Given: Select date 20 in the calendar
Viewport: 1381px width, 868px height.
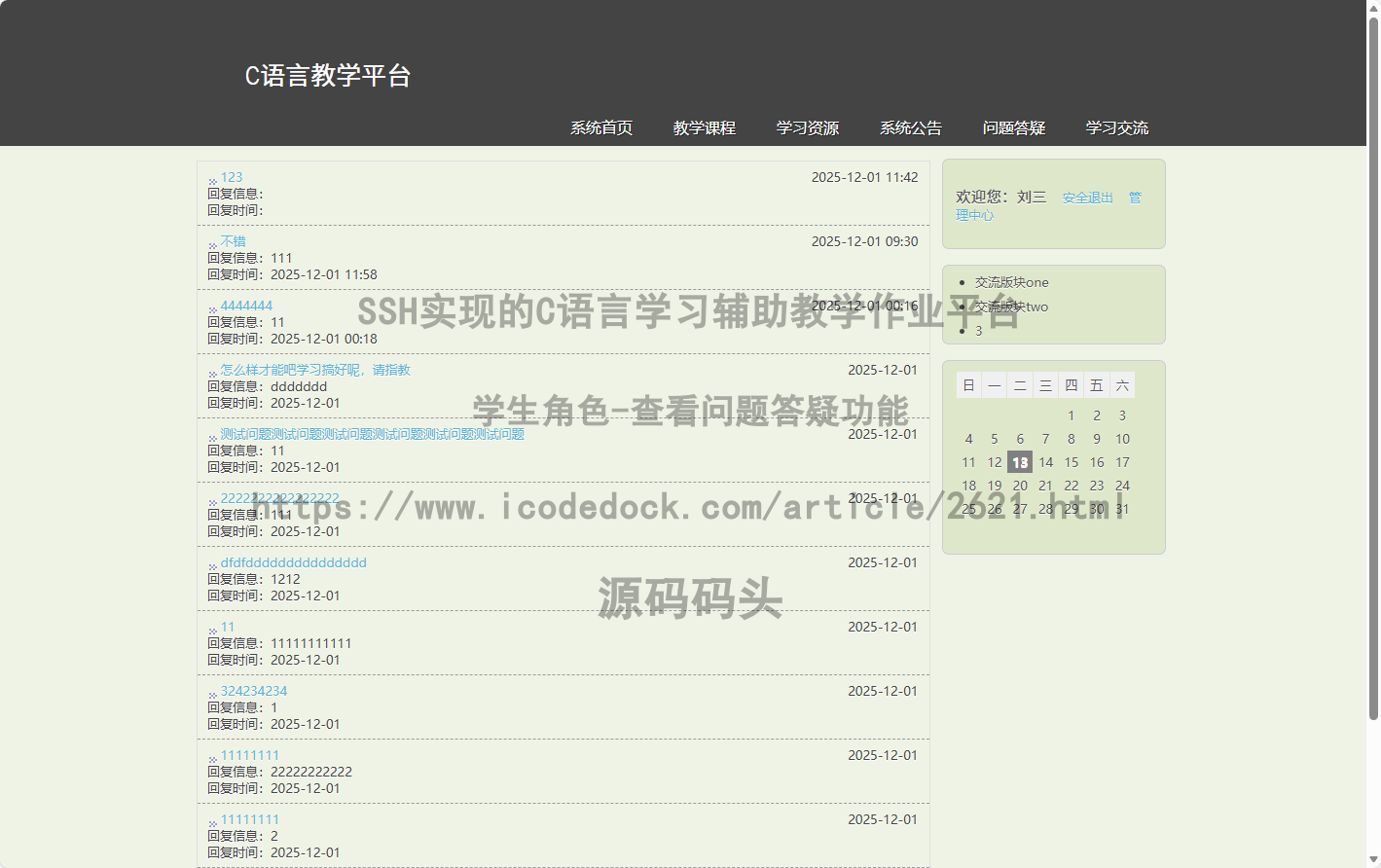Looking at the screenshot, I should [1019, 486].
